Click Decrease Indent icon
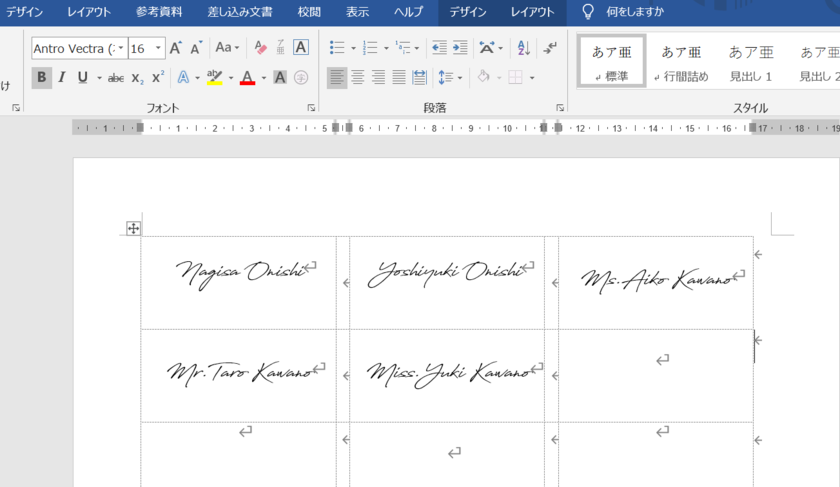840x487 pixels. [x=439, y=48]
